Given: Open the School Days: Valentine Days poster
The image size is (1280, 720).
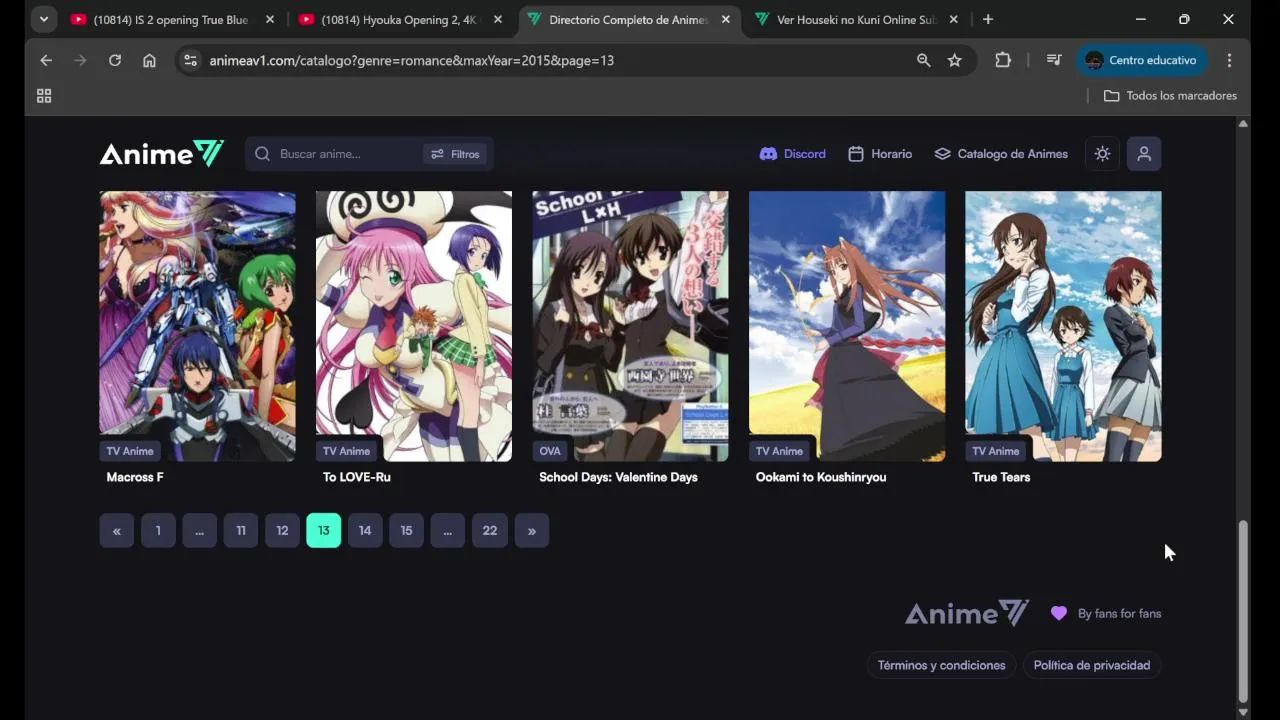Looking at the screenshot, I should pos(630,326).
